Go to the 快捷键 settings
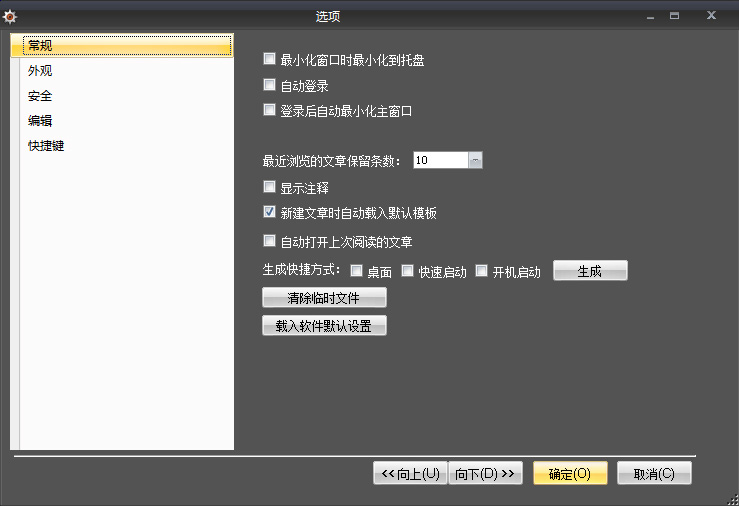Screen dimensions: 739x506 click(x=47, y=146)
